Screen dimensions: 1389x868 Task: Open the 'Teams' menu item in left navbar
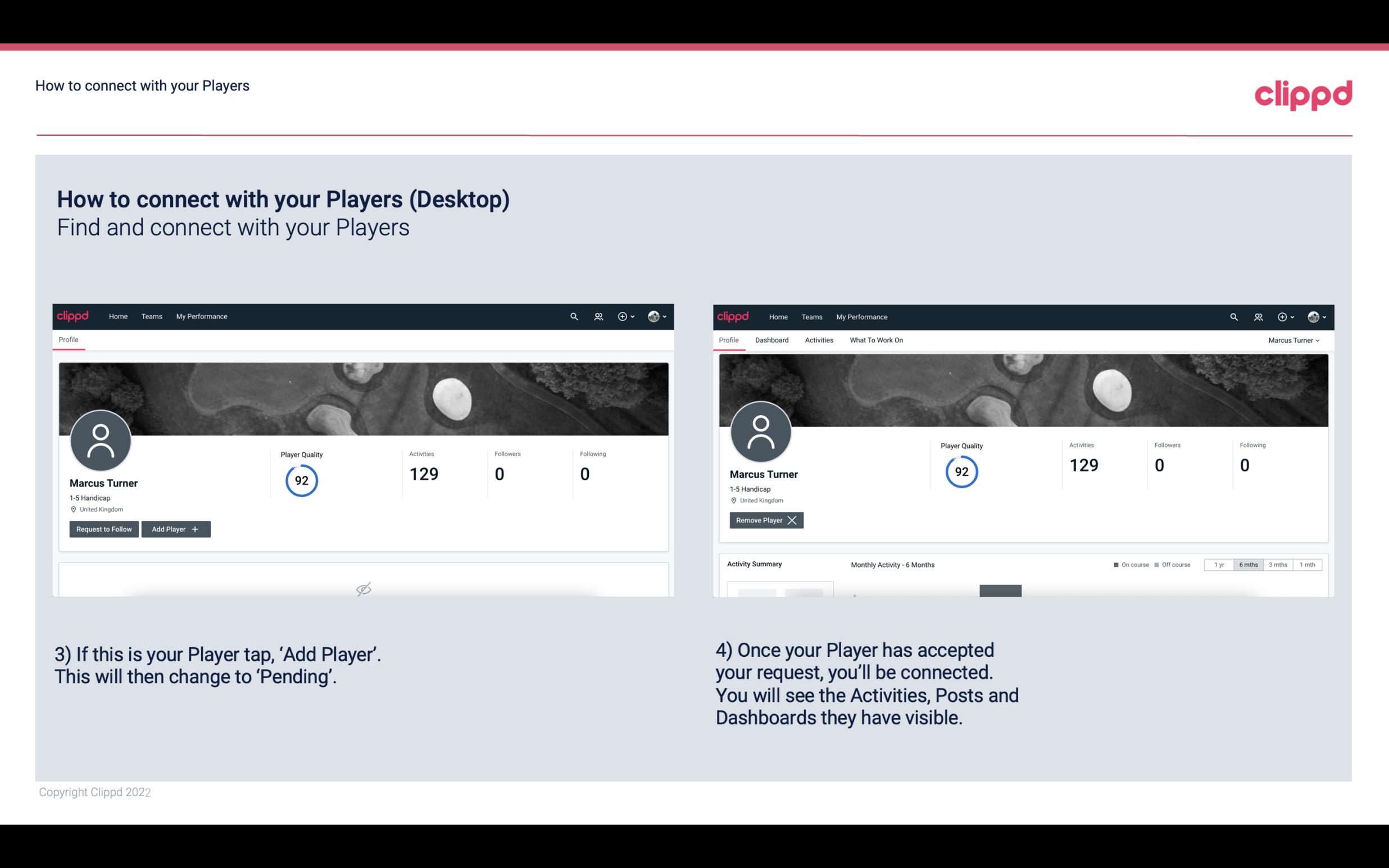point(151,316)
